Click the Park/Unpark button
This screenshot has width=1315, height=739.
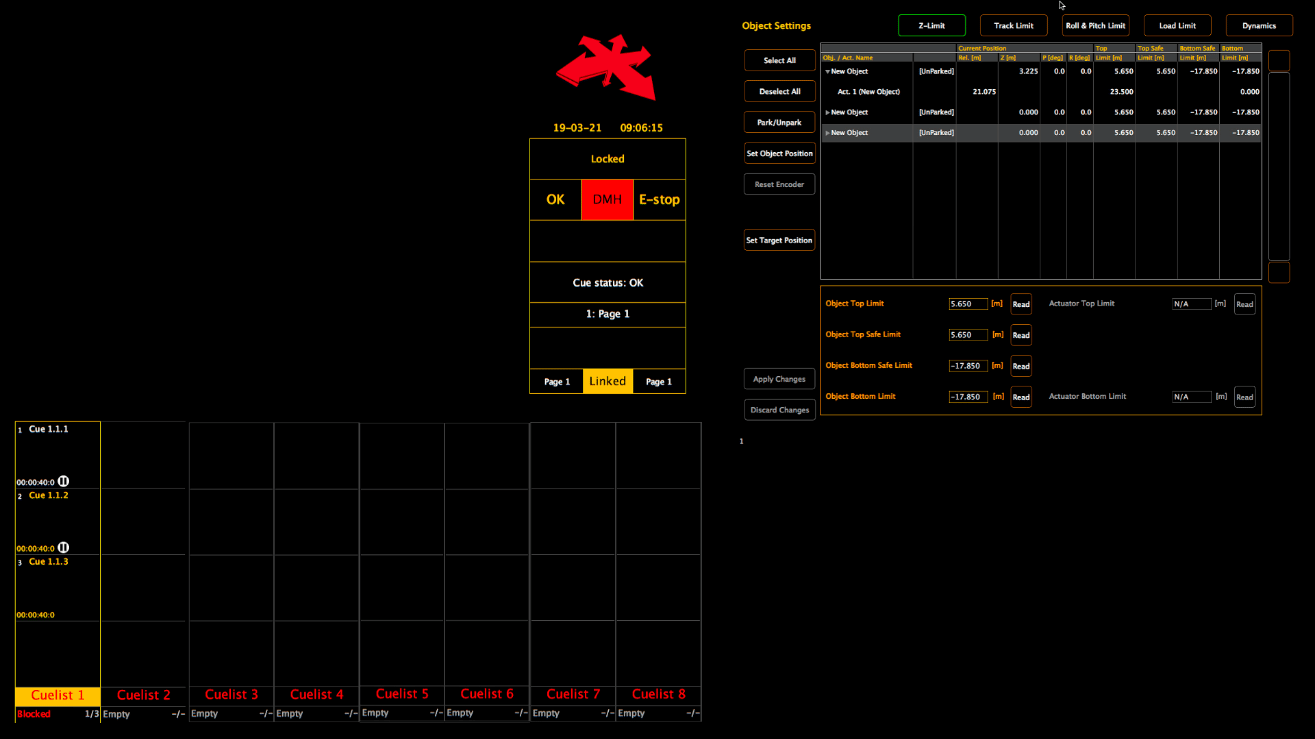(x=779, y=122)
